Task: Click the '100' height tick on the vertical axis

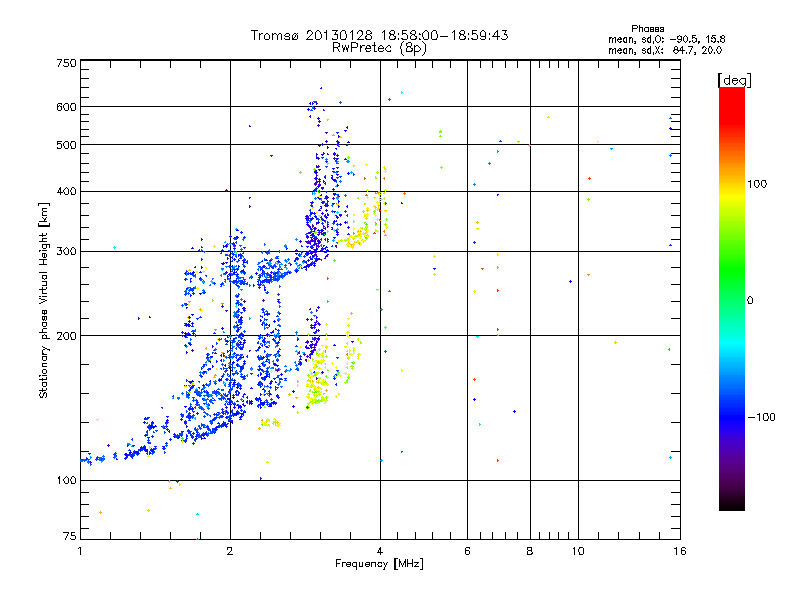Action: tap(66, 481)
